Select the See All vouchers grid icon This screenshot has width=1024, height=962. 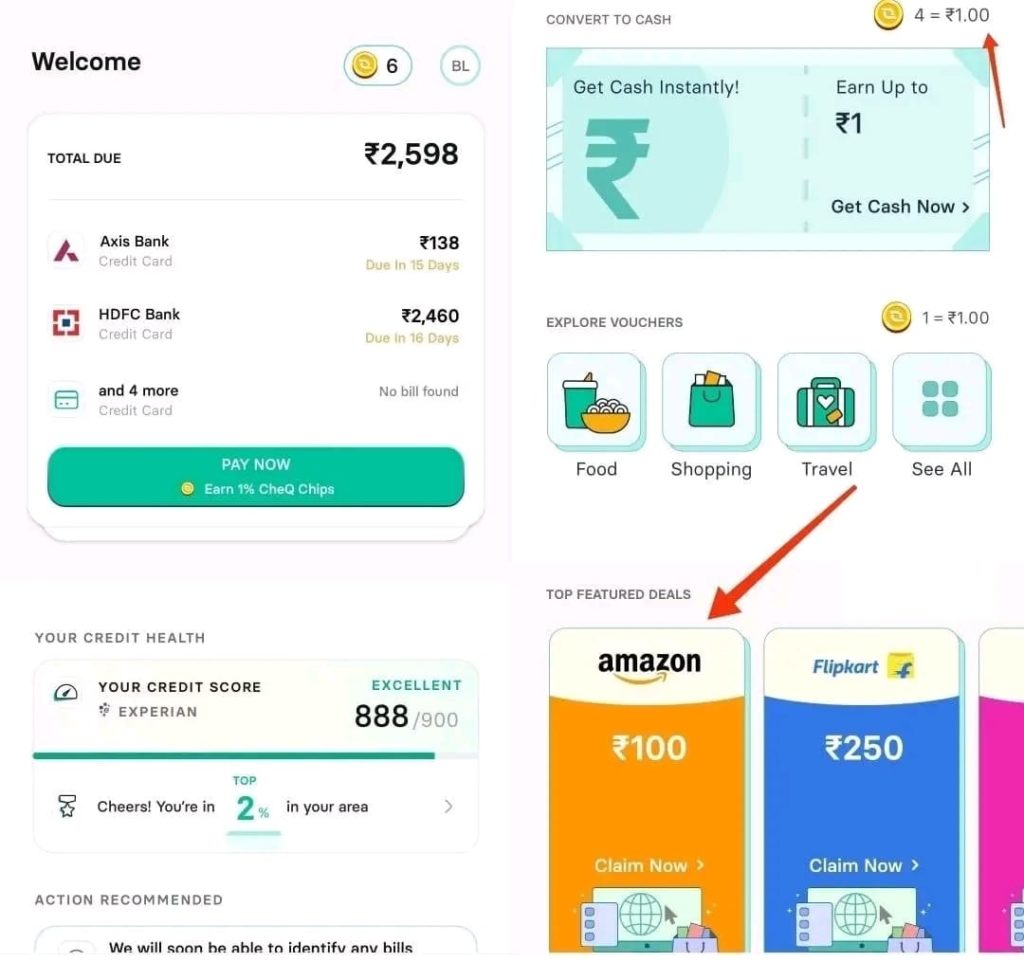[x=941, y=400]
